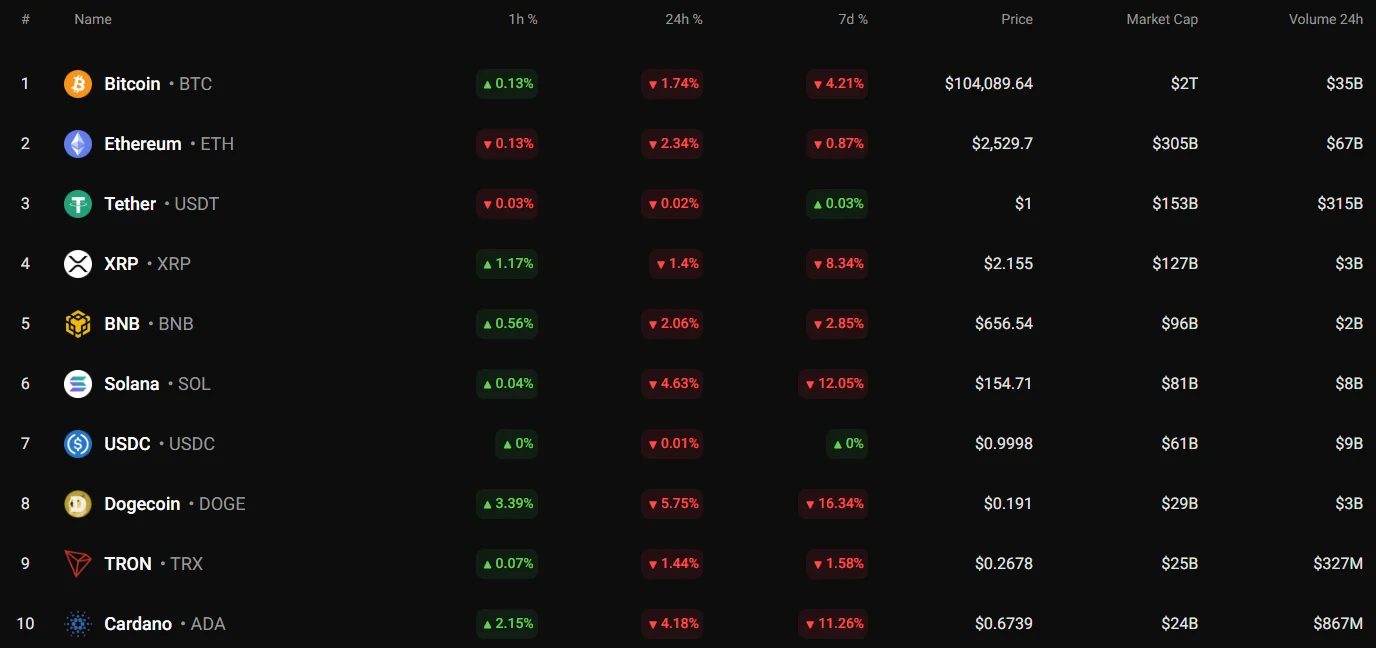Click the Solana logo icon
This screenshot has width=1376, height=648.
click(x=78, y=384)
